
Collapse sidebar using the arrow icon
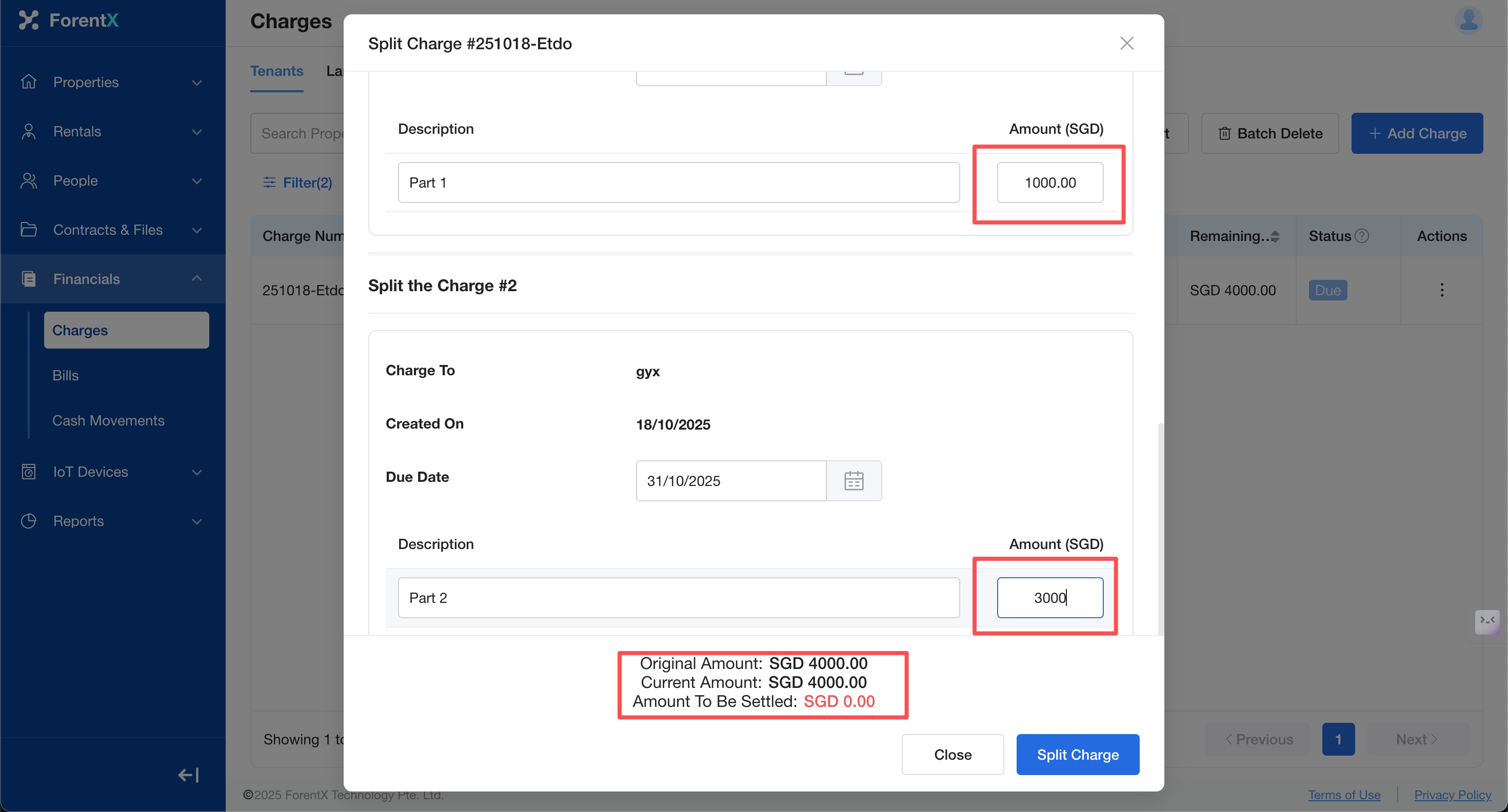pyautogui.click(x=189, y=775)
